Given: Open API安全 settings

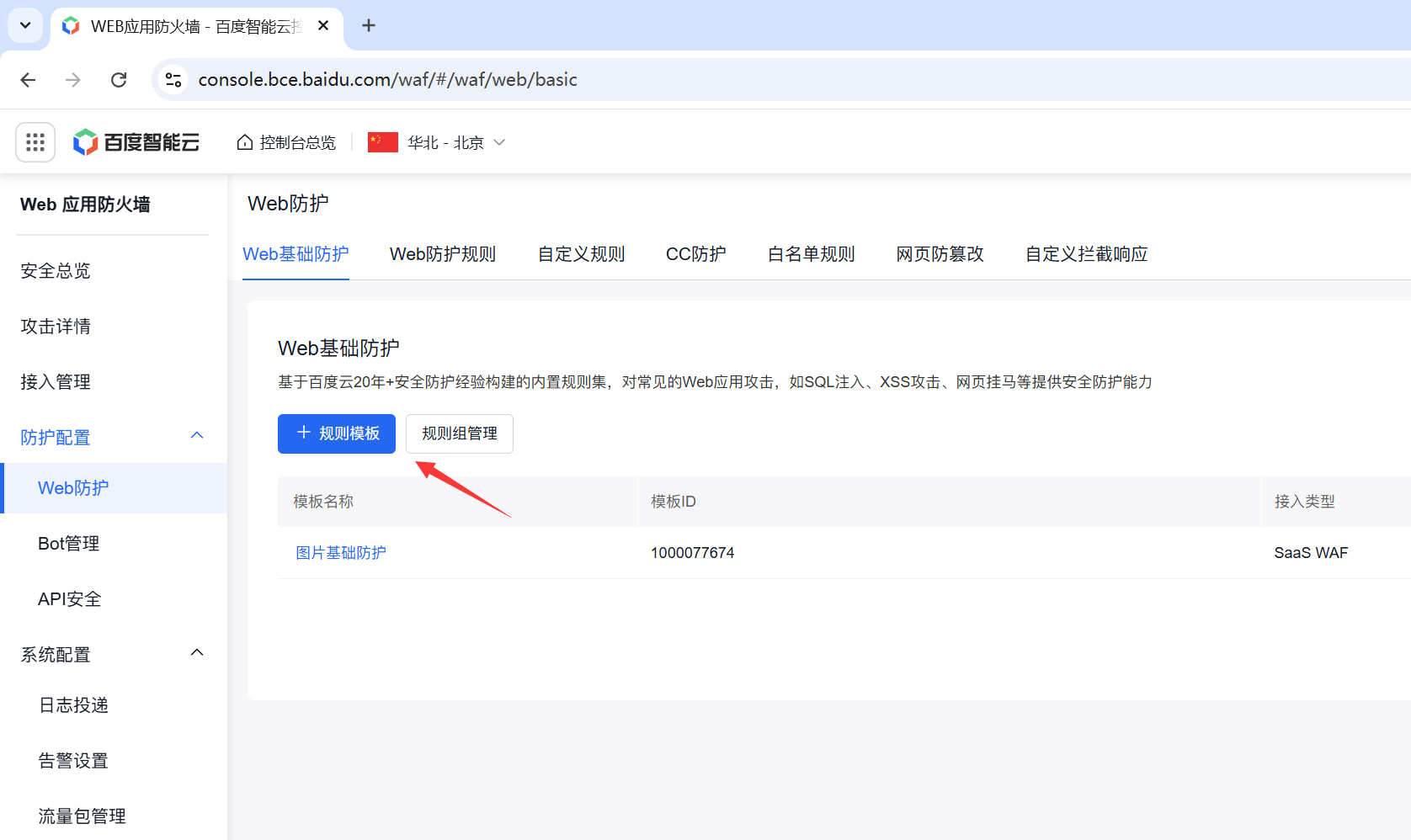Looking at the screenshot, I should tap(69, 598).
